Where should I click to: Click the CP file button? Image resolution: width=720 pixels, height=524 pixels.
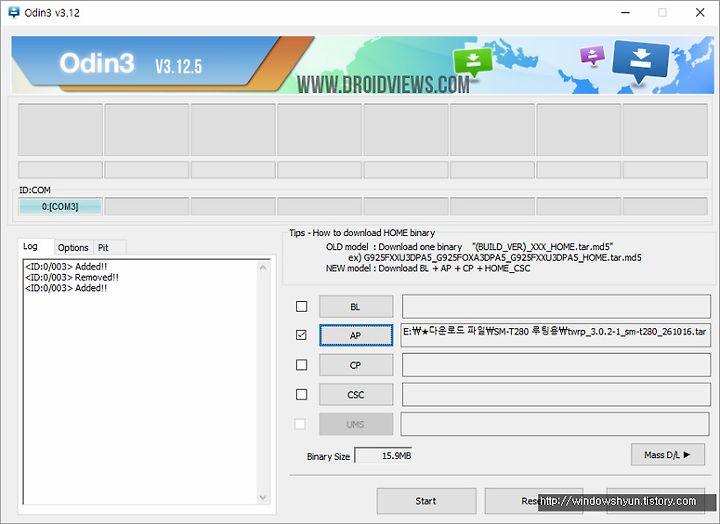(356, 365)
